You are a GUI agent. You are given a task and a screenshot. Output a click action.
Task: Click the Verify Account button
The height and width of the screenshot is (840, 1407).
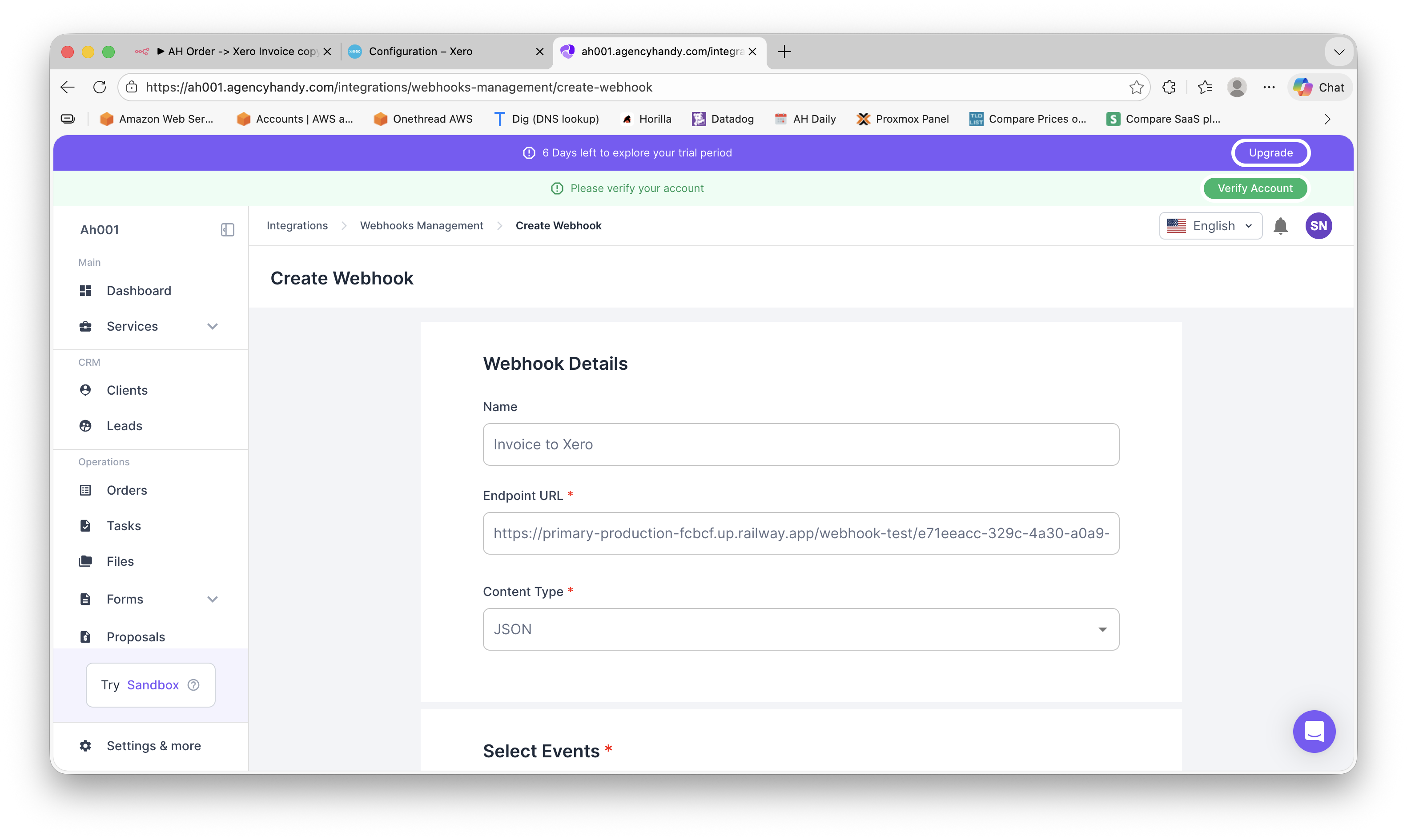[1254, 188]
